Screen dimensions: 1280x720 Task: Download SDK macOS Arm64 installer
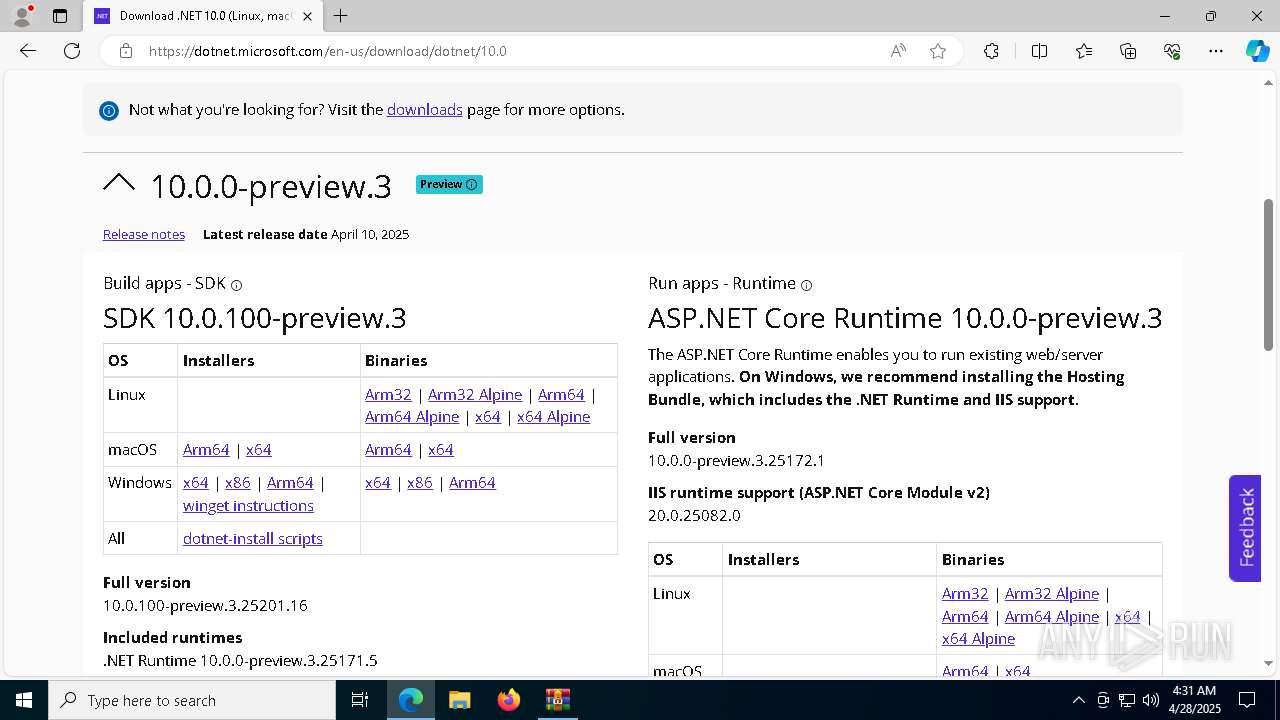206,450
